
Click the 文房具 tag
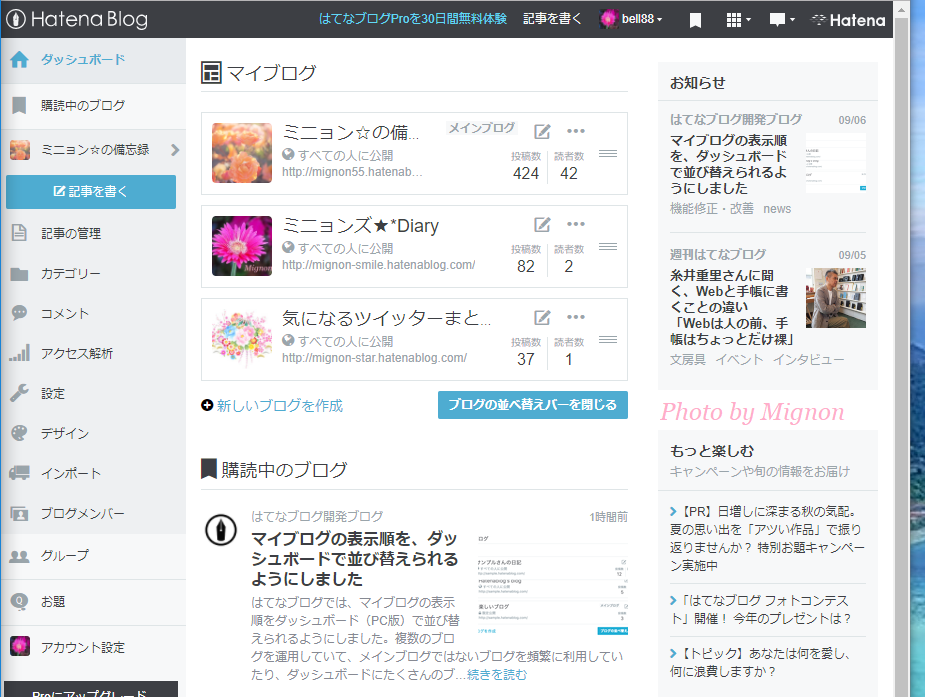(687, 360)
